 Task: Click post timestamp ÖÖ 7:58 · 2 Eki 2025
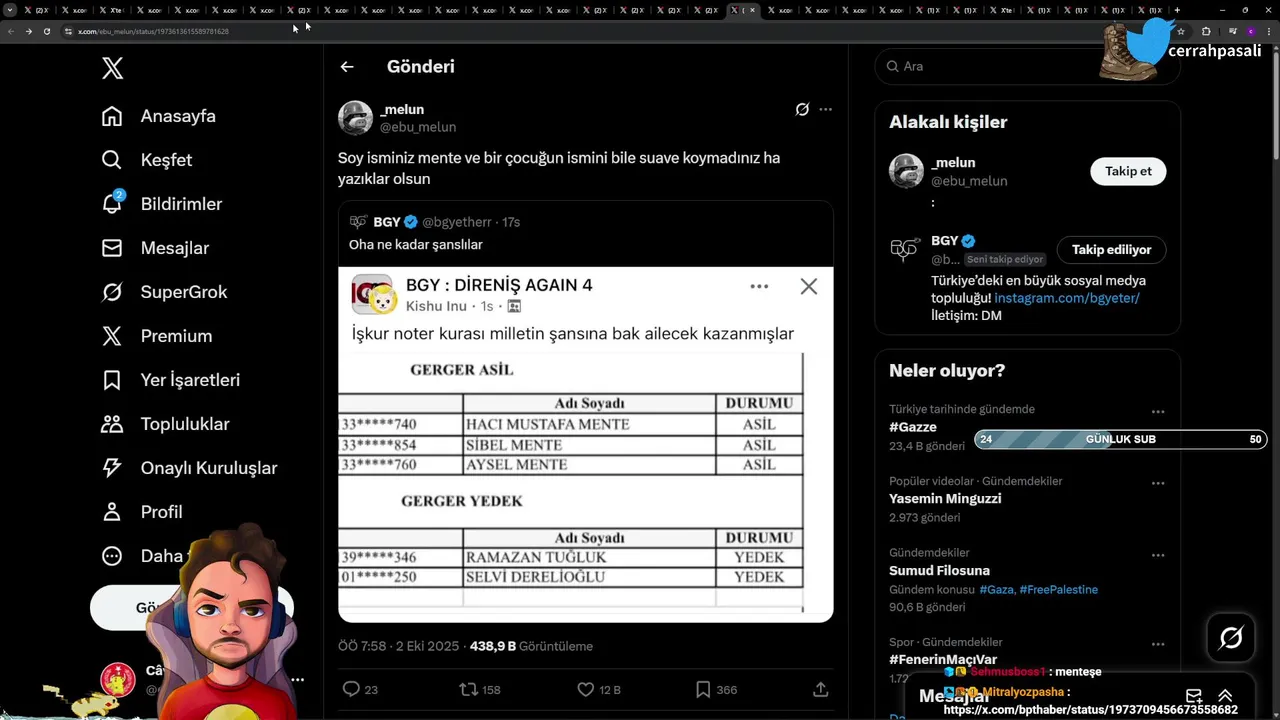pos(400,646)
